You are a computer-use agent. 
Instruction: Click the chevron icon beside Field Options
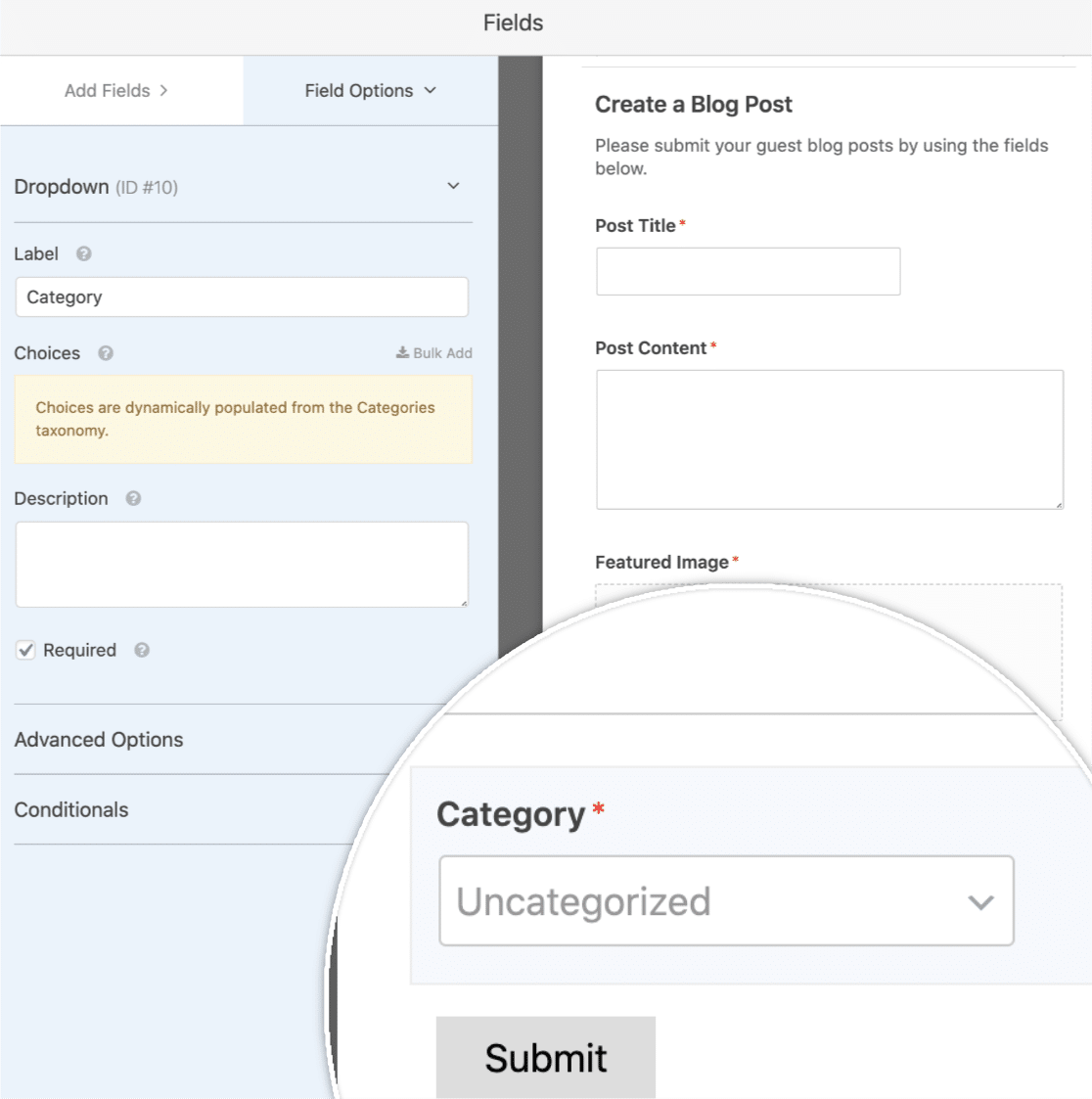click(x=431, y=90)
